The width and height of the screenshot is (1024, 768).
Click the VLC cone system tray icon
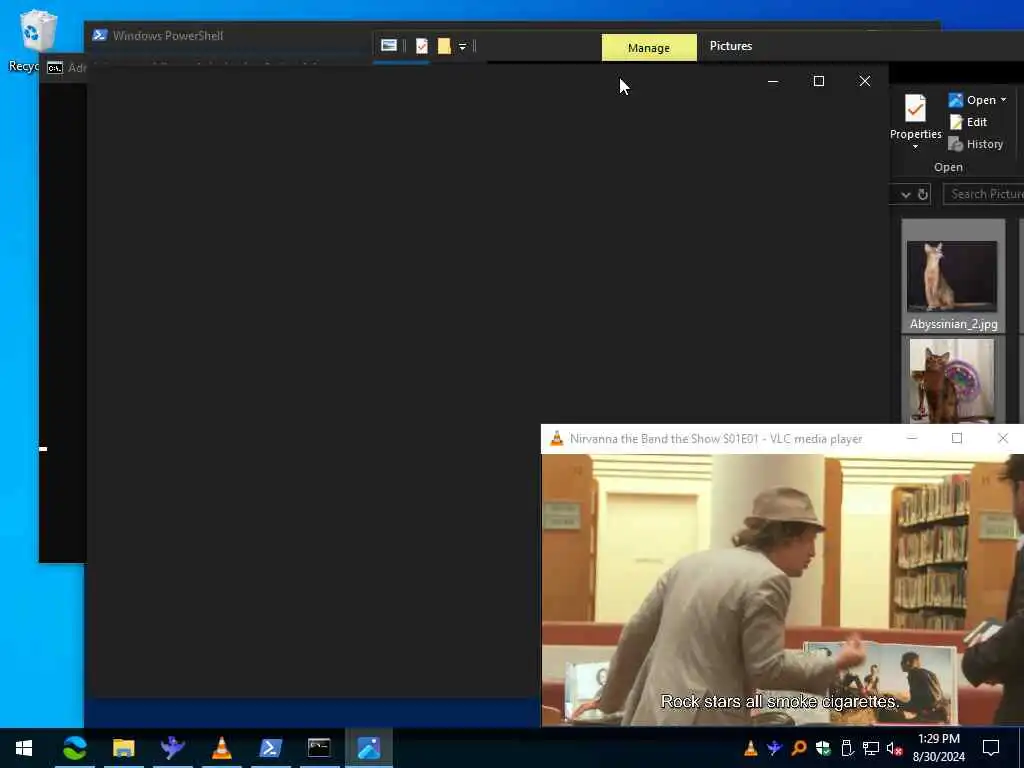[750, 748]
